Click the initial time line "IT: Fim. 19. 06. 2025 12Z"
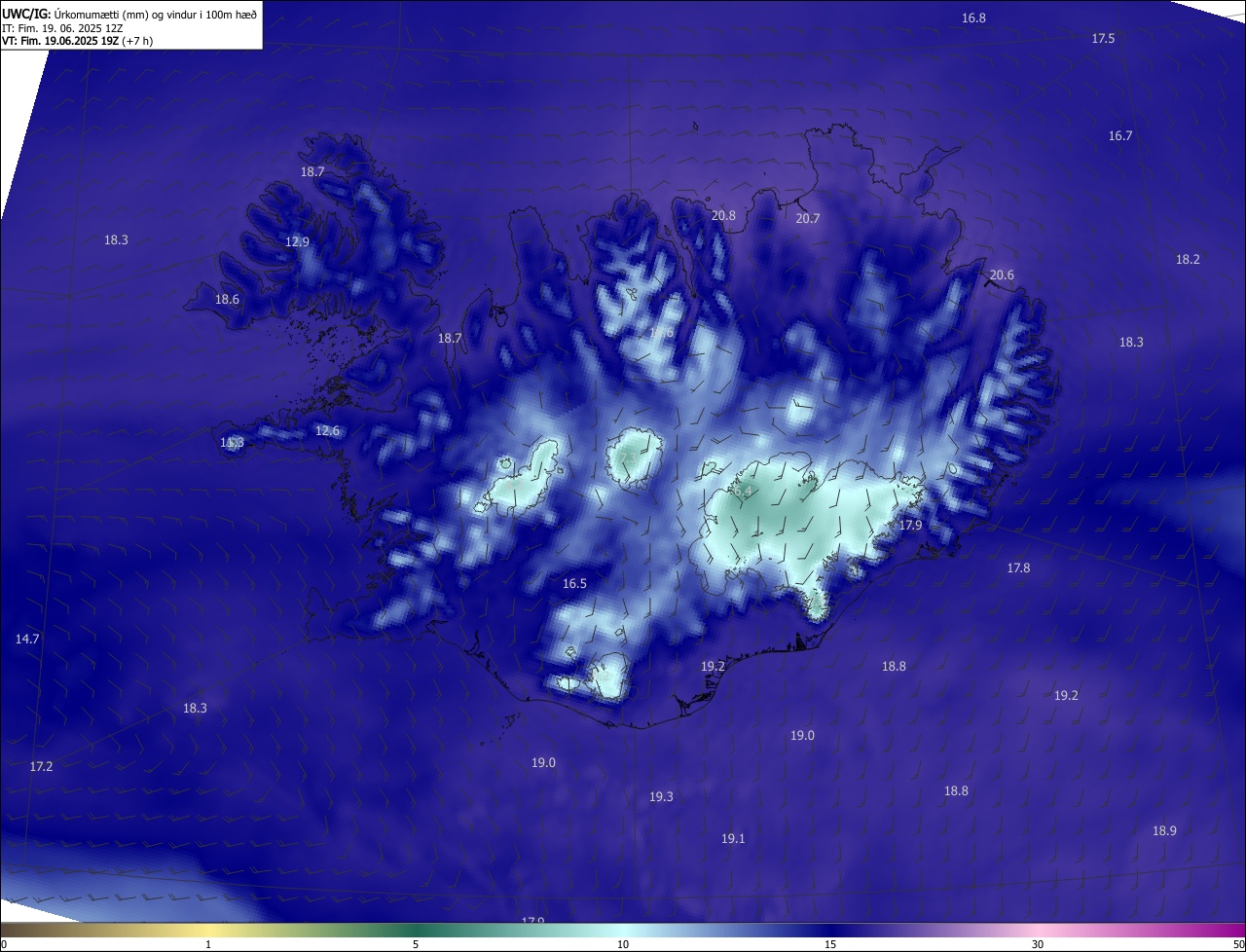The width and height of the screenshot is (1246, 952). [x=61, y=27]
